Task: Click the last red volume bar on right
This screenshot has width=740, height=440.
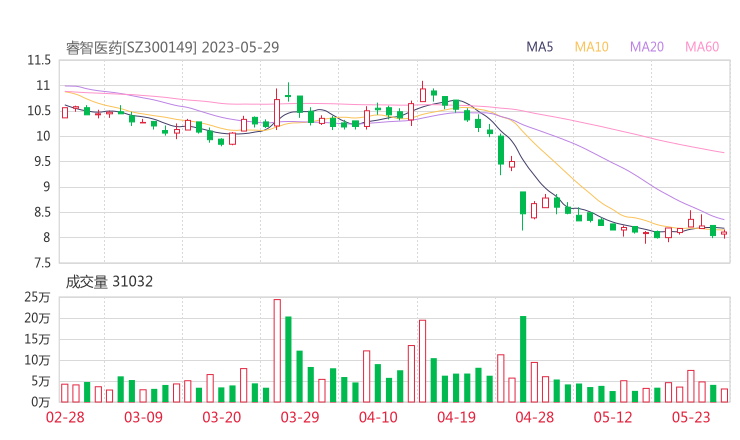Action: pyautogui.click(x=724, y=396)
